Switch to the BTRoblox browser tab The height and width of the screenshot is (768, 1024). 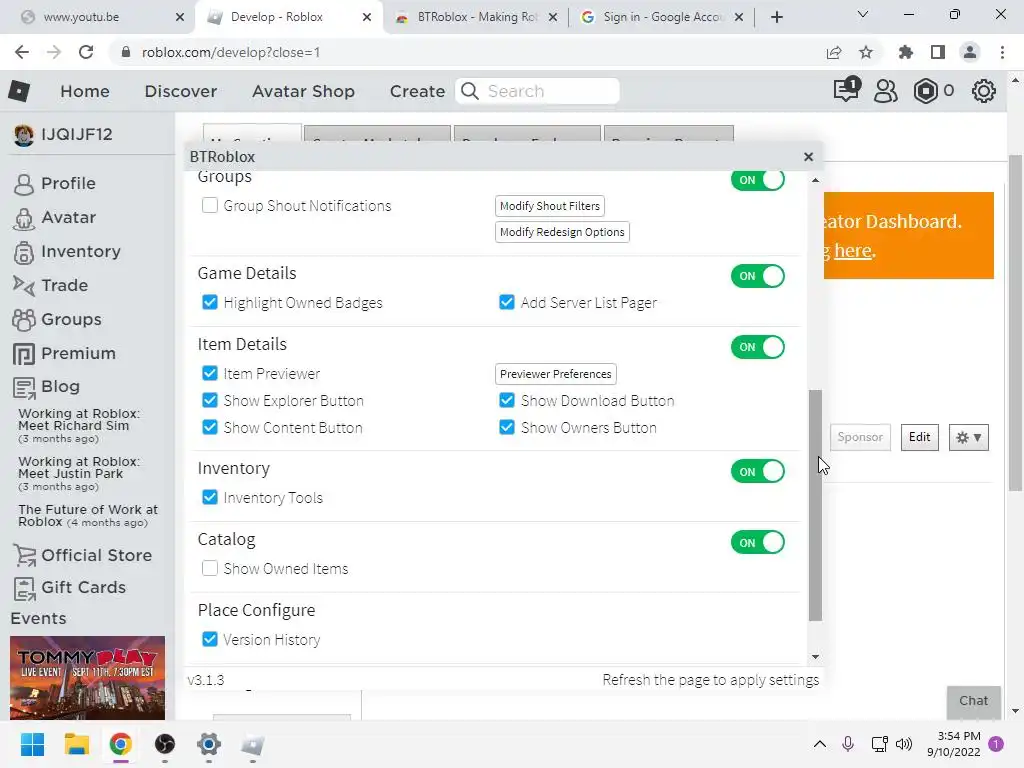pyautogui.click(x=477, y=17)
